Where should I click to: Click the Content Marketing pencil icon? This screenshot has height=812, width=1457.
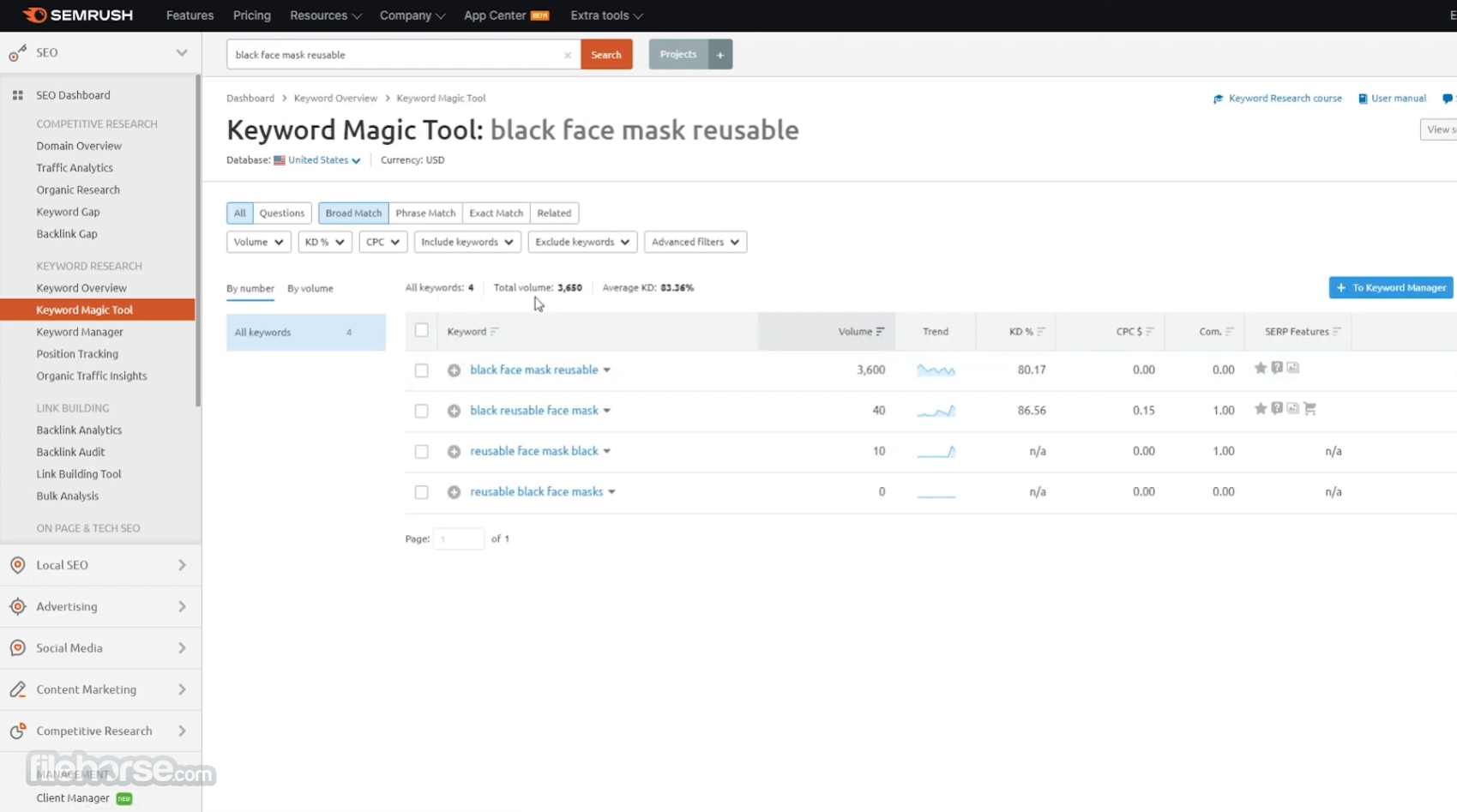(17, 689)
